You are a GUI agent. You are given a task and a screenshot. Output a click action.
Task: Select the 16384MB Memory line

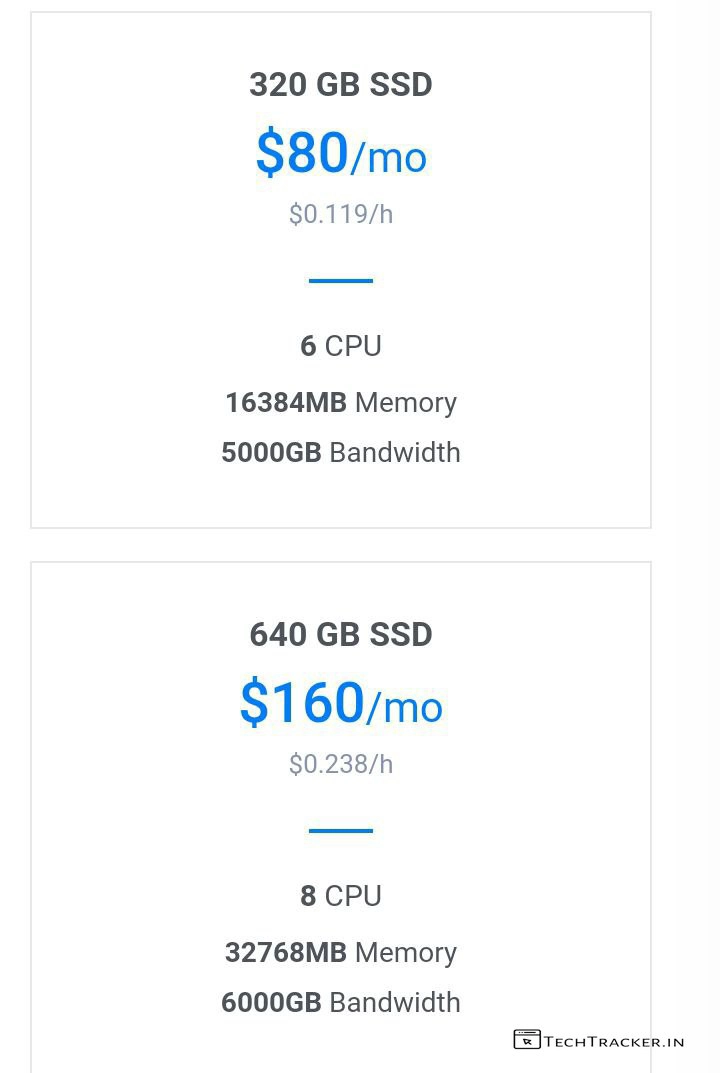tap(341, 402)
